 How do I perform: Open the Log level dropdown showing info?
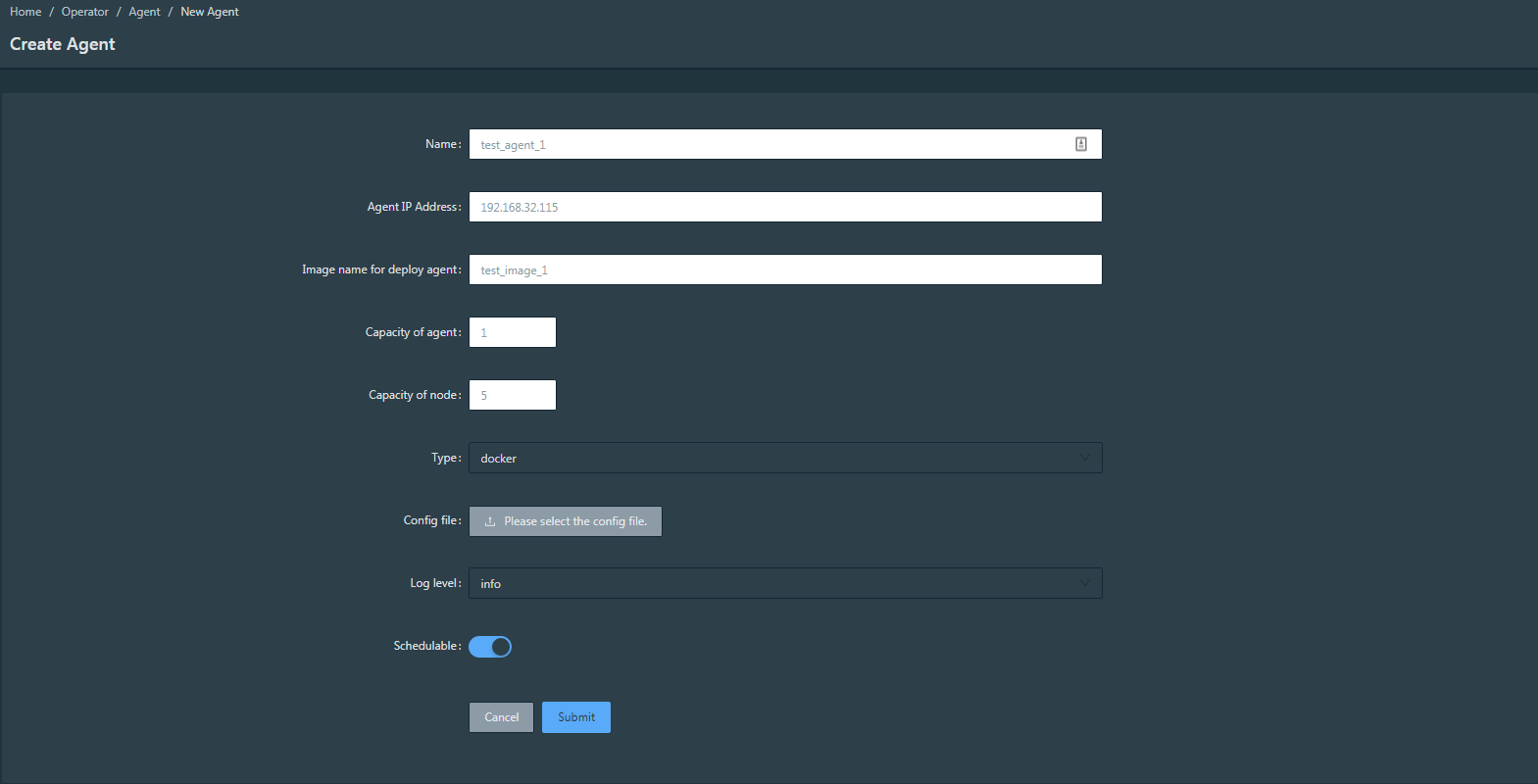pos(785,583)
